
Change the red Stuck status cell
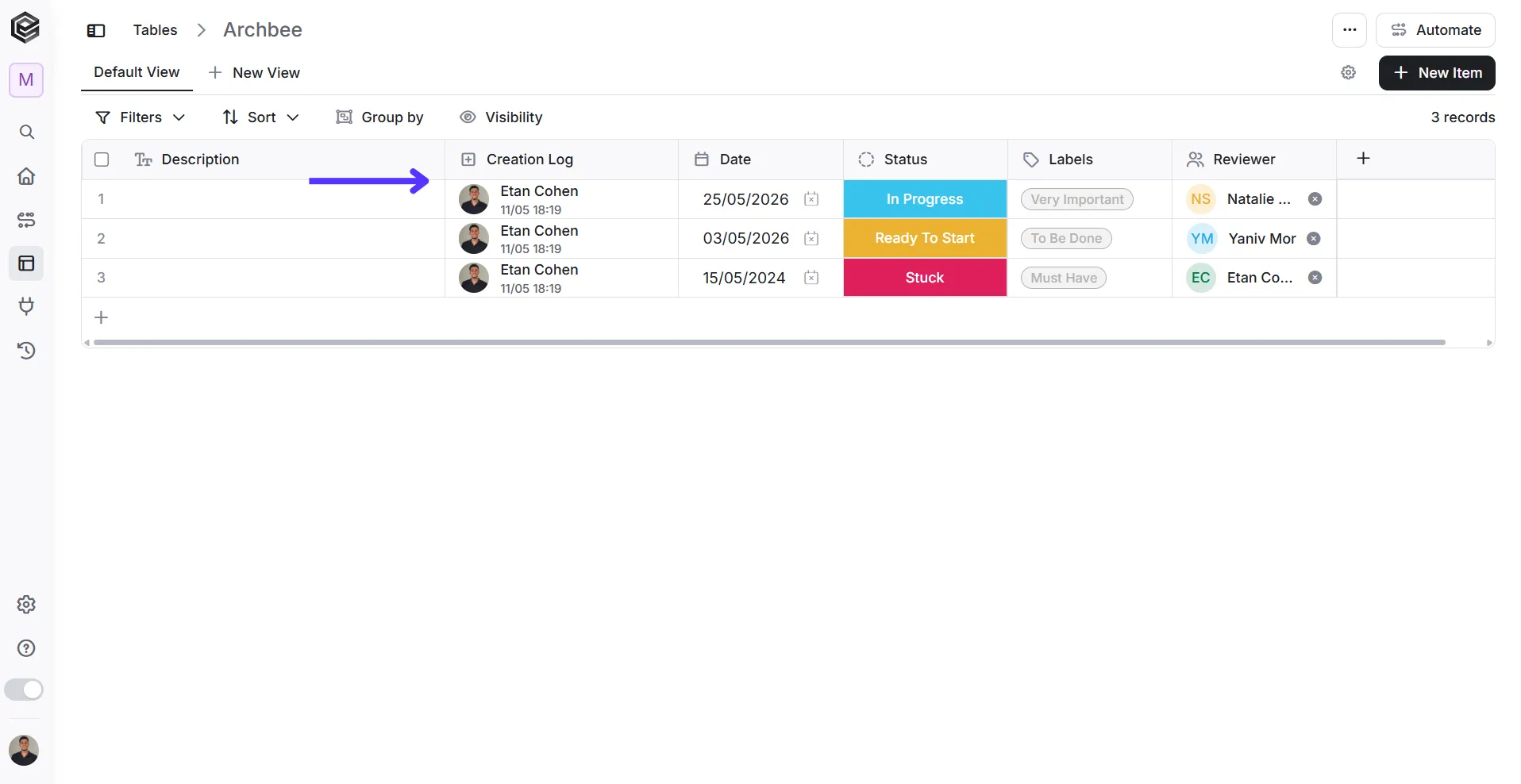[x=925, y=278]
